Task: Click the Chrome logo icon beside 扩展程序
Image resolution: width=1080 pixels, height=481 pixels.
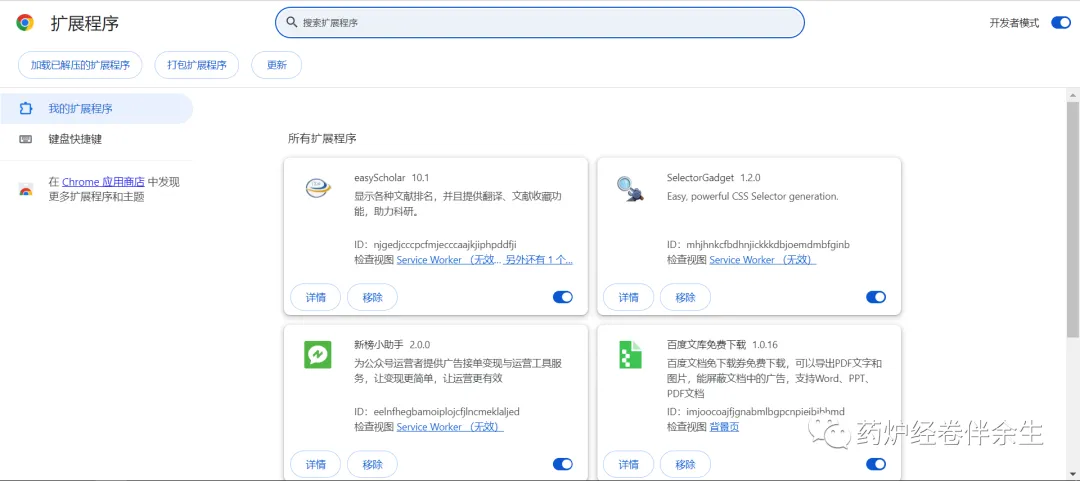Action: (x=25, y=23)
